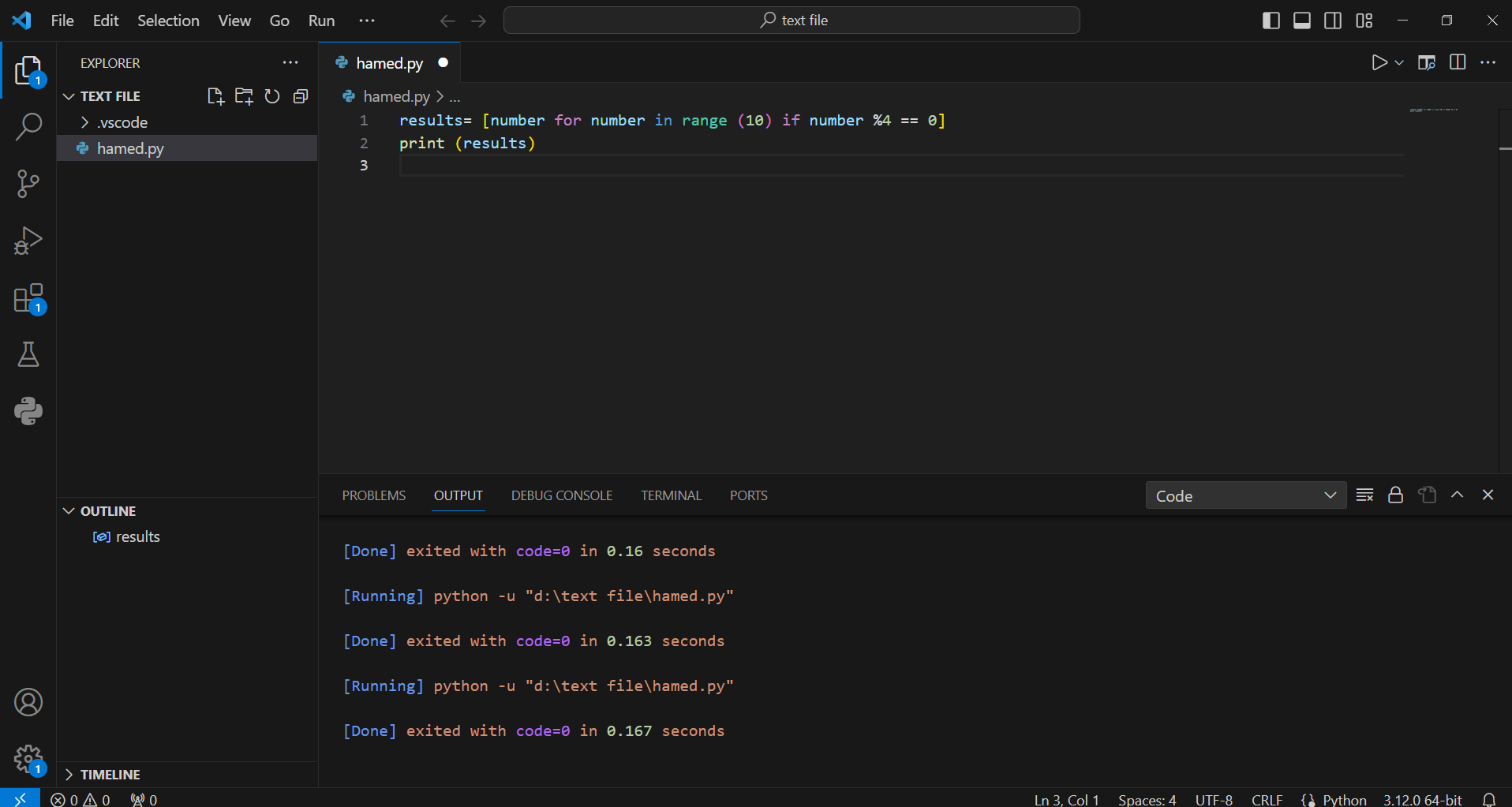The height and width of the screenshot is (807, 1512).
Task: Open errors and warnings in status bar
Action: pos(80,799)
